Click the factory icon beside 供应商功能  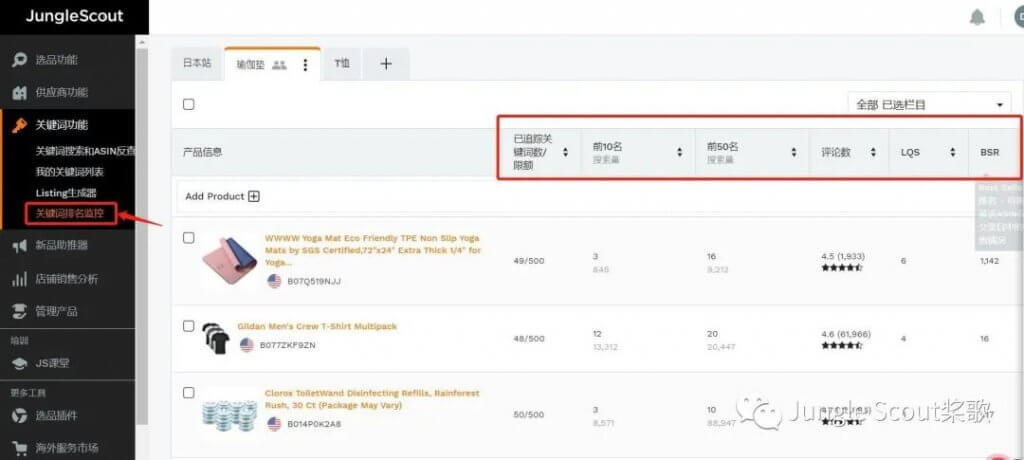coord(20,92)
